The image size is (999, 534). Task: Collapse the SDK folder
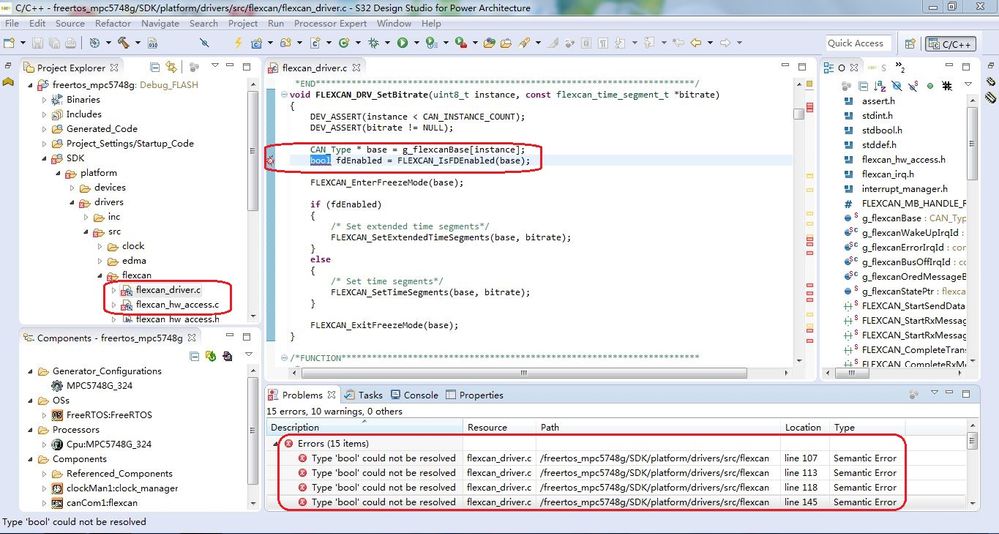point(45,158)
